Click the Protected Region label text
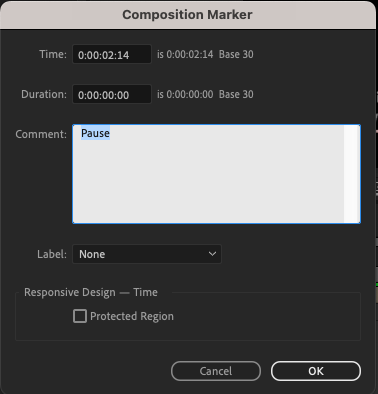The image size is (378, 394). [x=132, y=316]
